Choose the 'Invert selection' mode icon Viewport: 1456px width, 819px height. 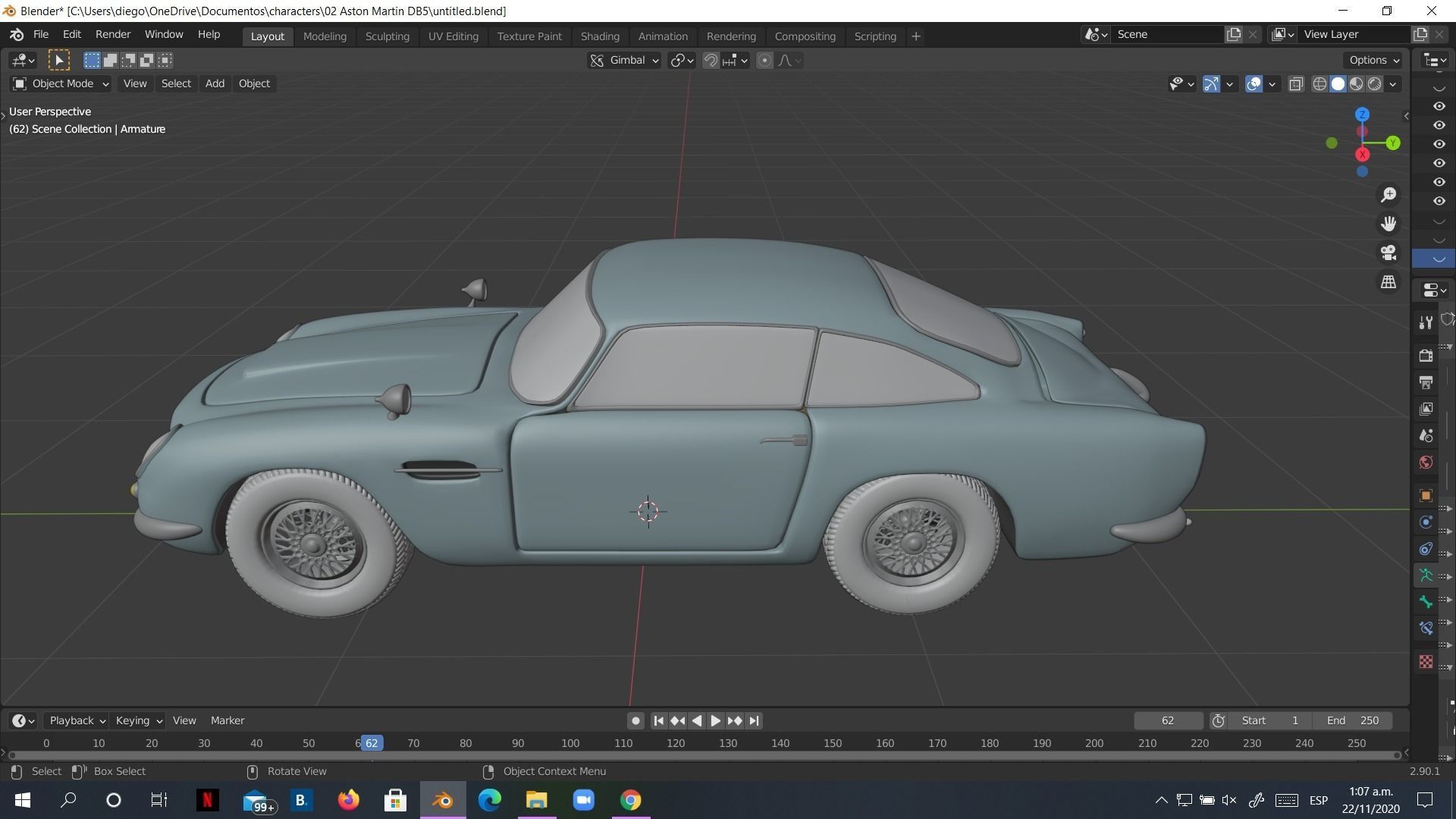146,60
